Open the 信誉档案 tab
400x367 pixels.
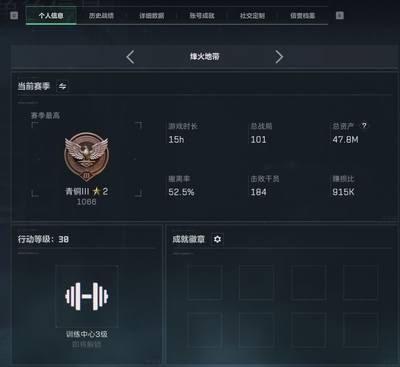click(x=303, y=16)
